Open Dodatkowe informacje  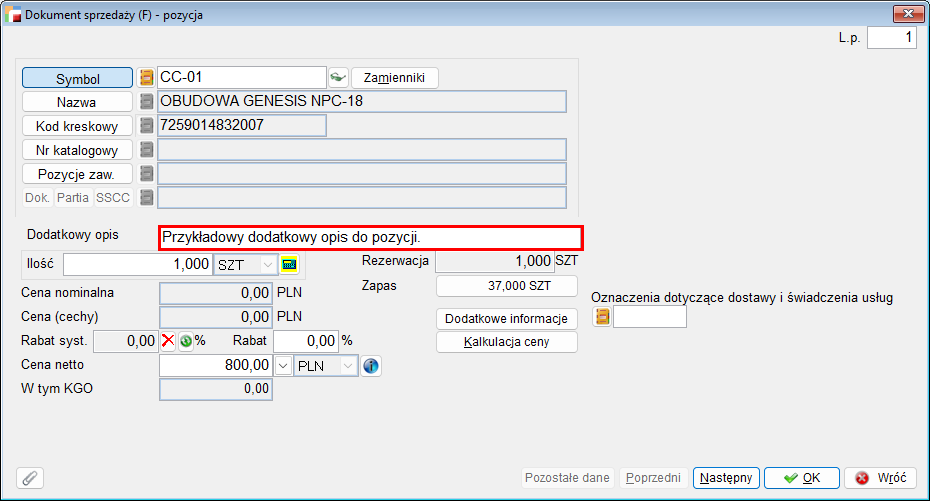[507, 318]
